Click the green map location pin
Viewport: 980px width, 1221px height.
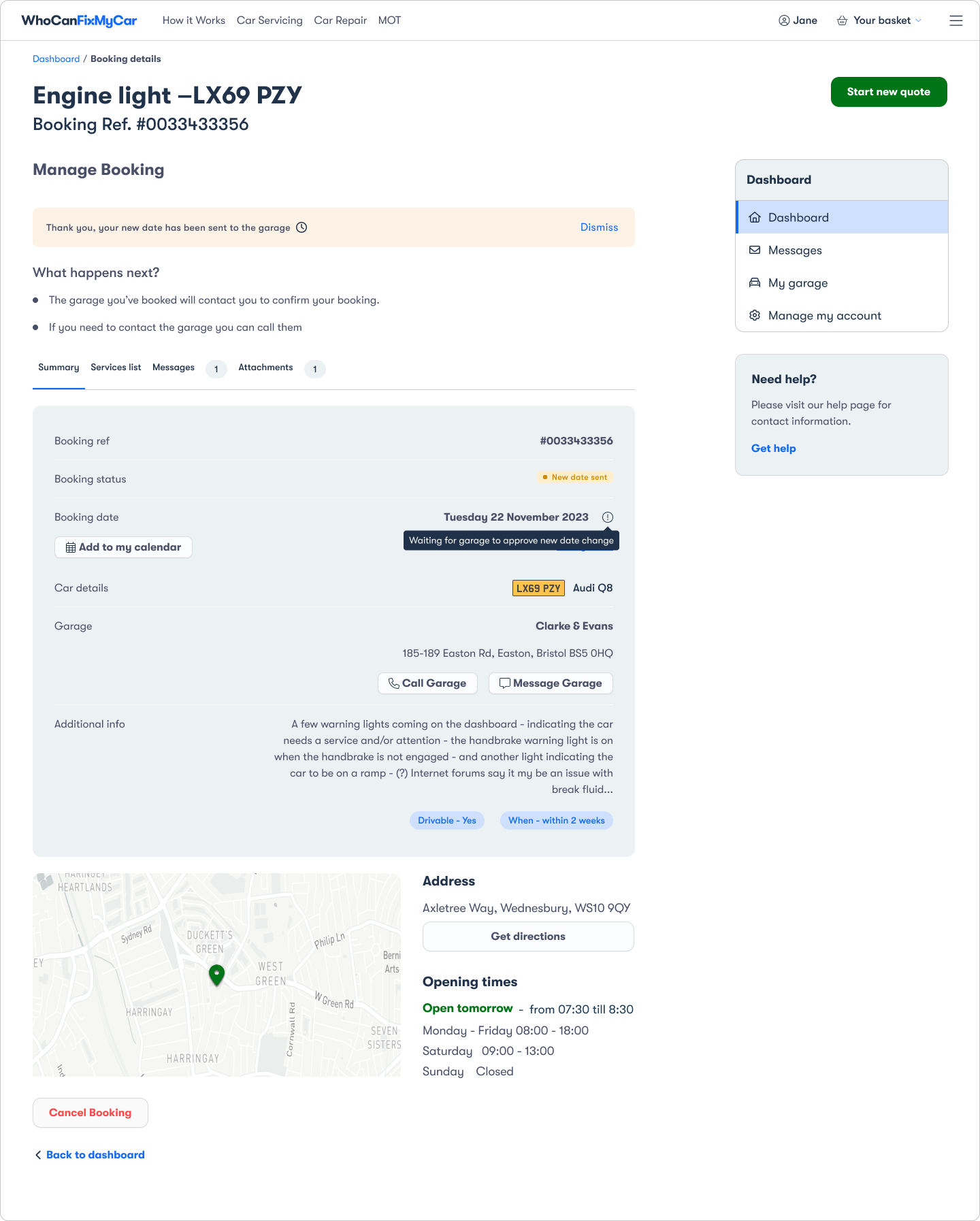216,975
